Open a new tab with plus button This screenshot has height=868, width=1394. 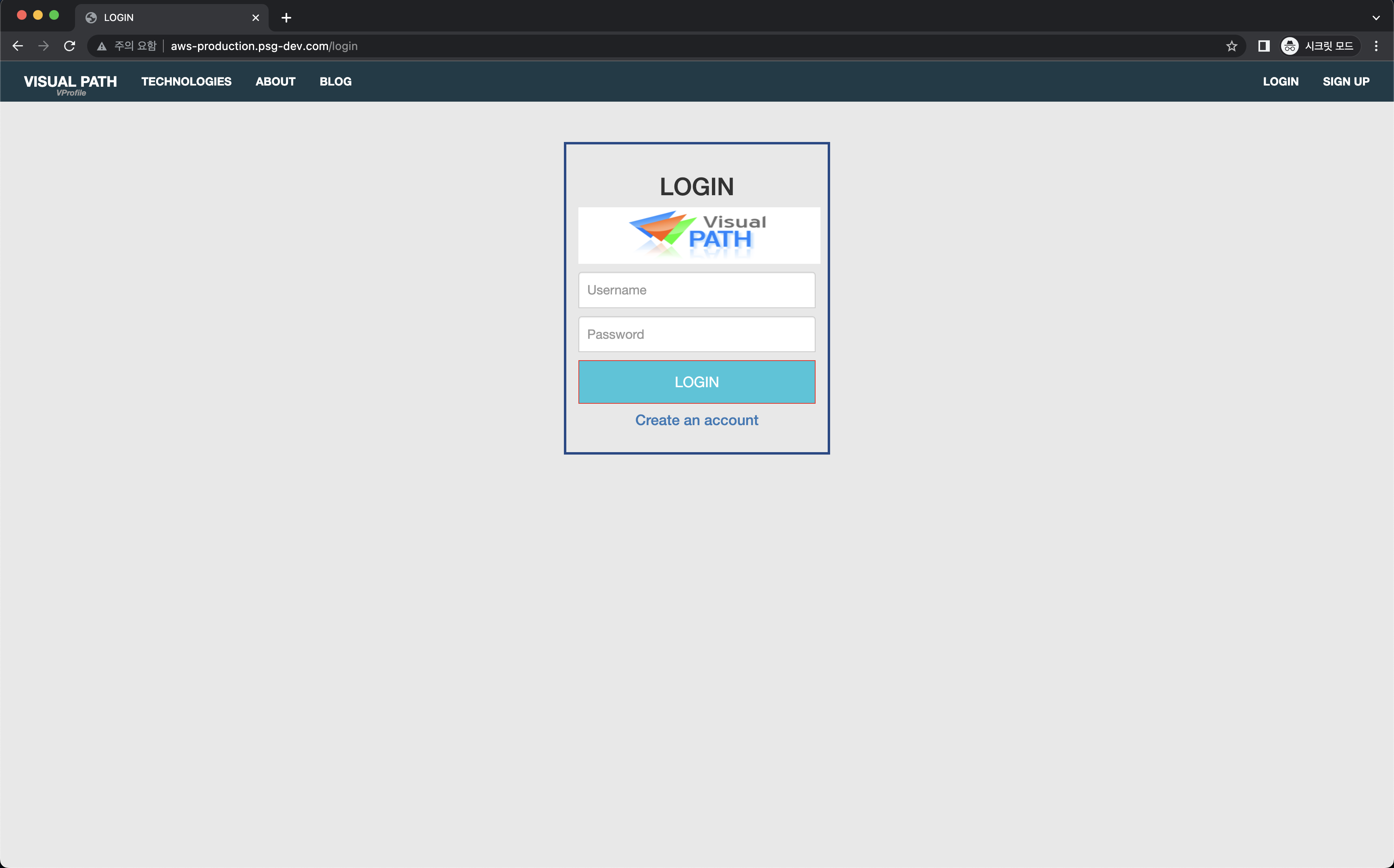[x=286, y=18]
